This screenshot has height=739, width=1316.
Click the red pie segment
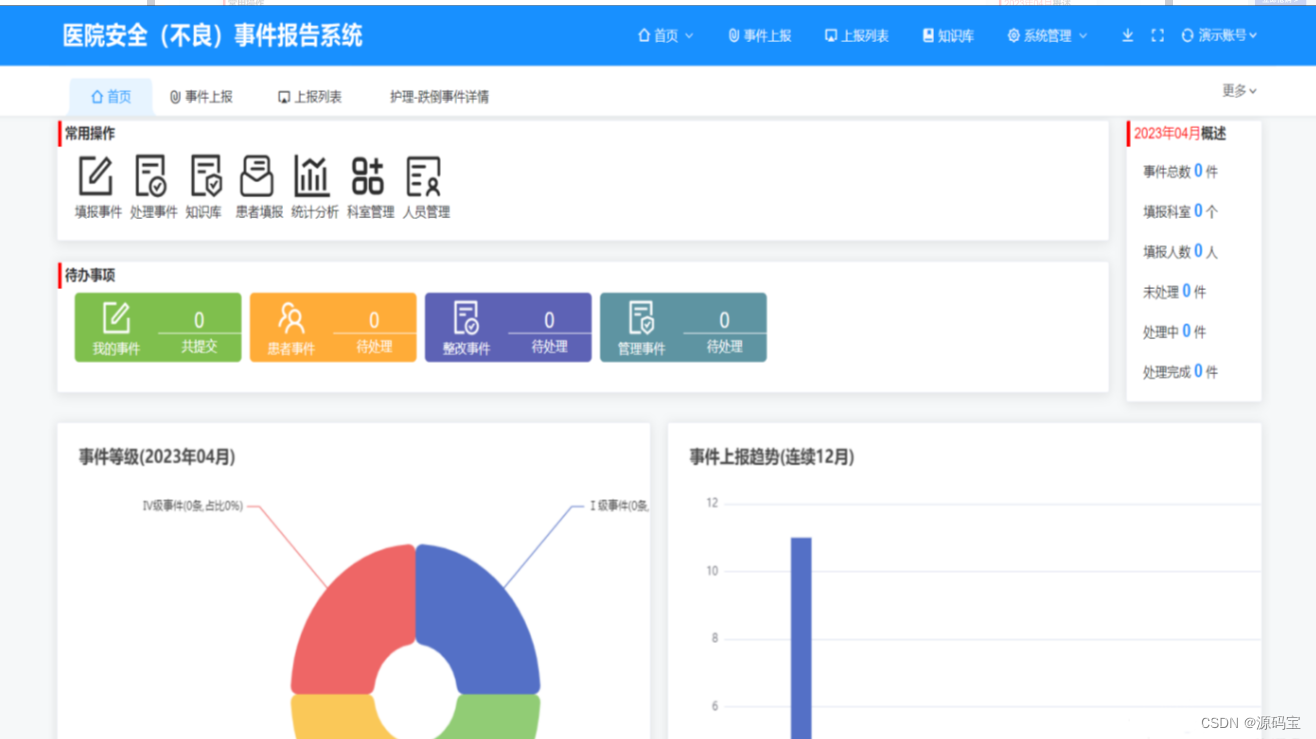[350, 625]
